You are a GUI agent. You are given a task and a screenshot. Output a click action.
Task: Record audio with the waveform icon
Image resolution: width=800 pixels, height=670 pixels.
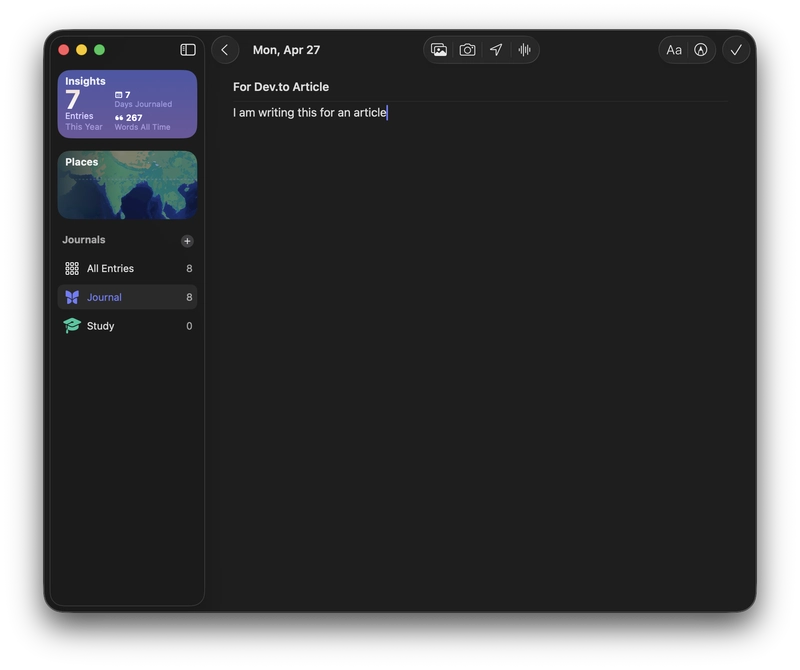[524, 49]
